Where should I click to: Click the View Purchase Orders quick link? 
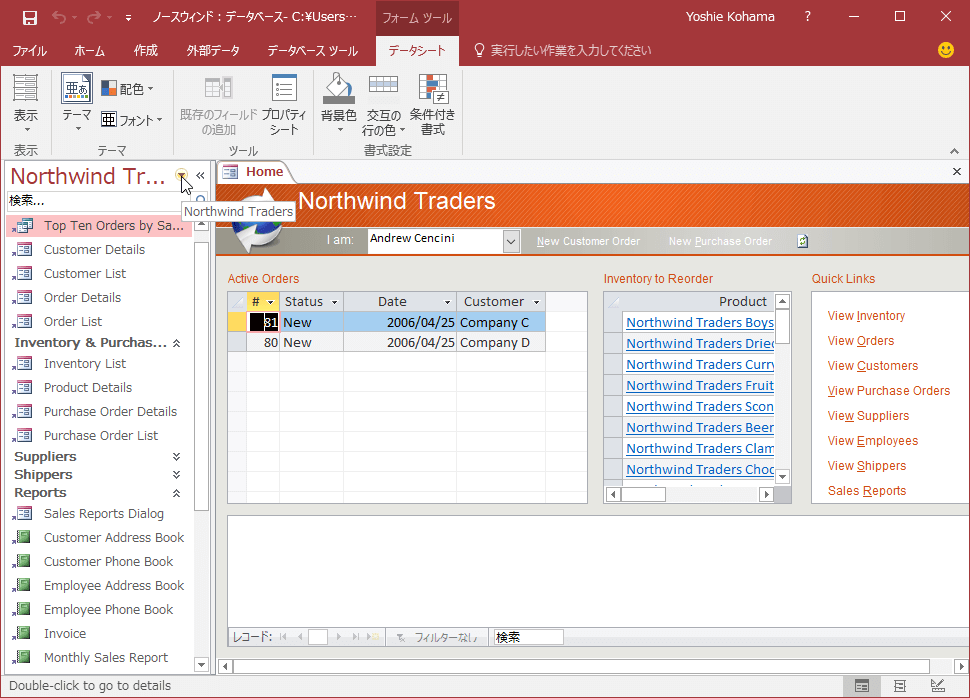[x=889, y=390]
